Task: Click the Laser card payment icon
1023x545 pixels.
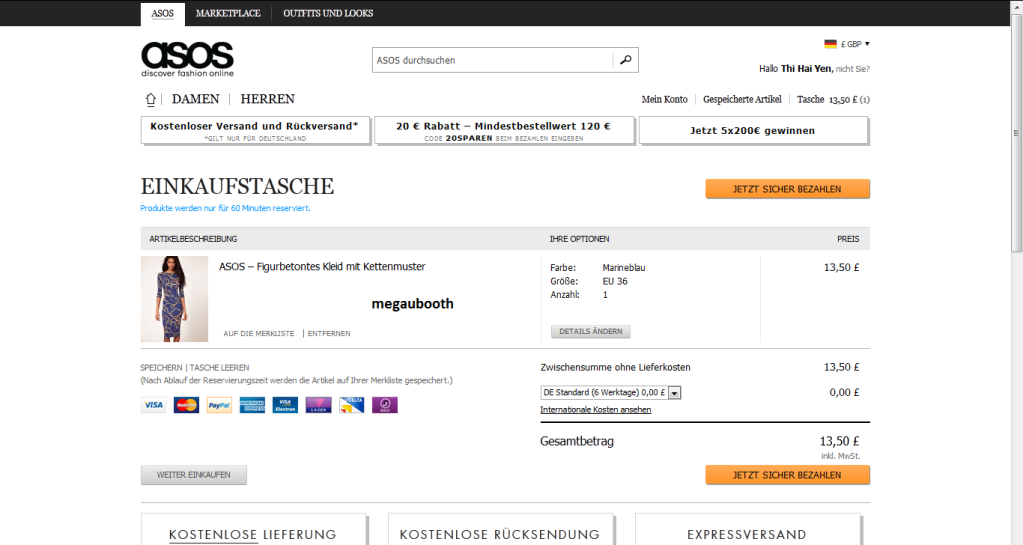Action: [x=318, y=405]
